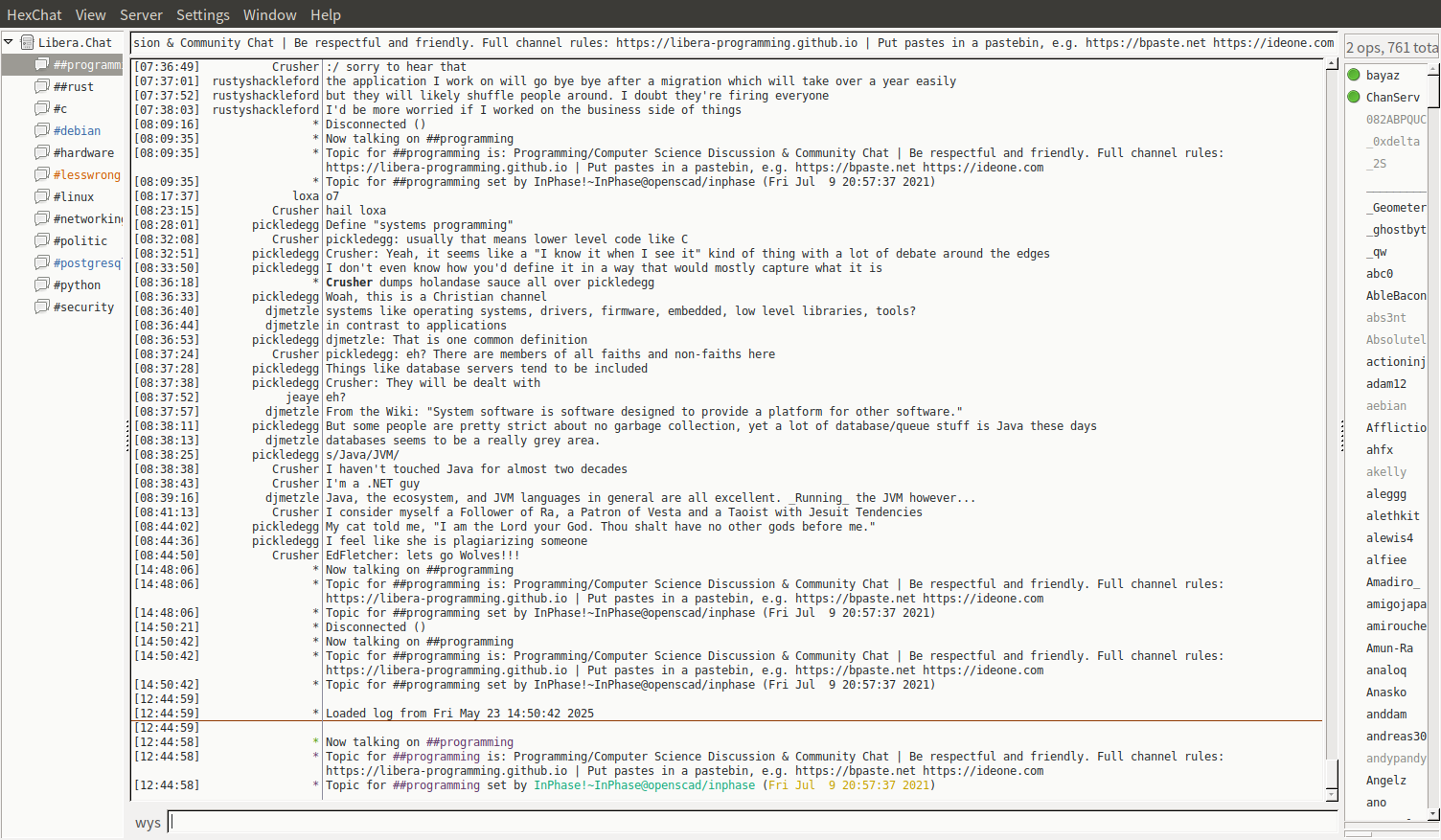Switch to the #lesswrong channel

(x=86, y=174)
